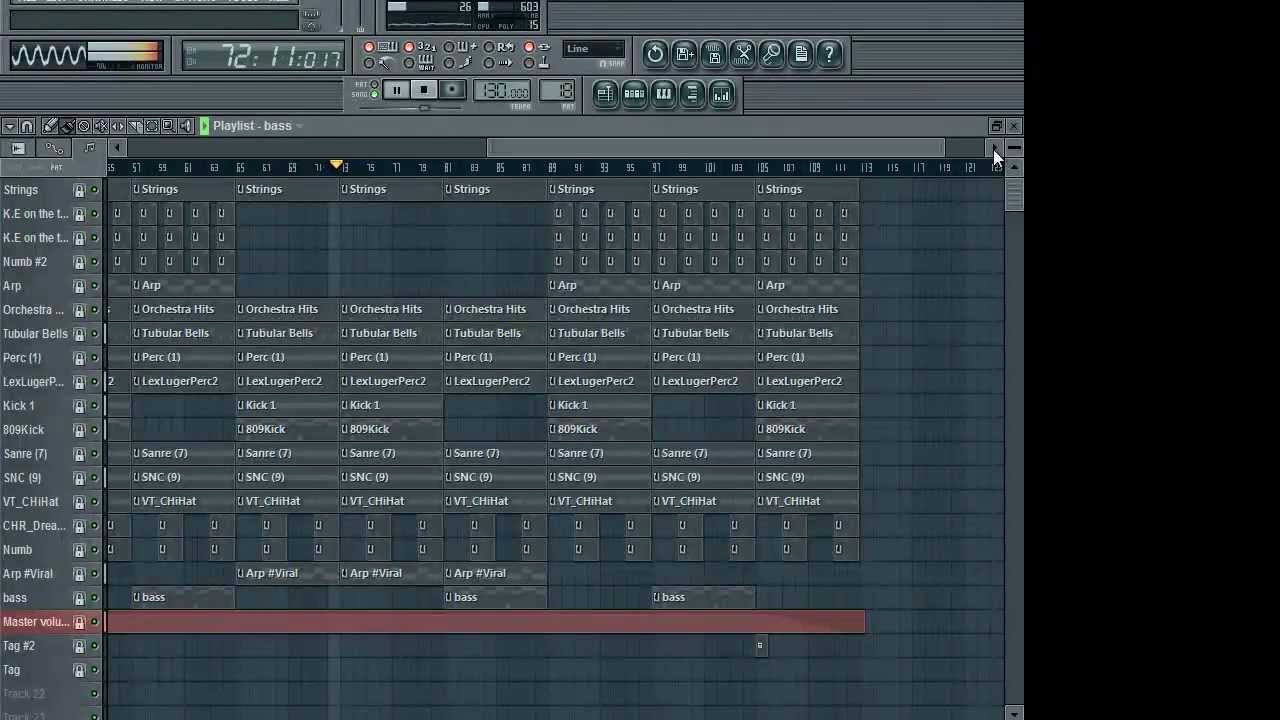1280x720 pixels.
Task: Activate the playback speaker tool in Playlist
Action: click(186, 126)
